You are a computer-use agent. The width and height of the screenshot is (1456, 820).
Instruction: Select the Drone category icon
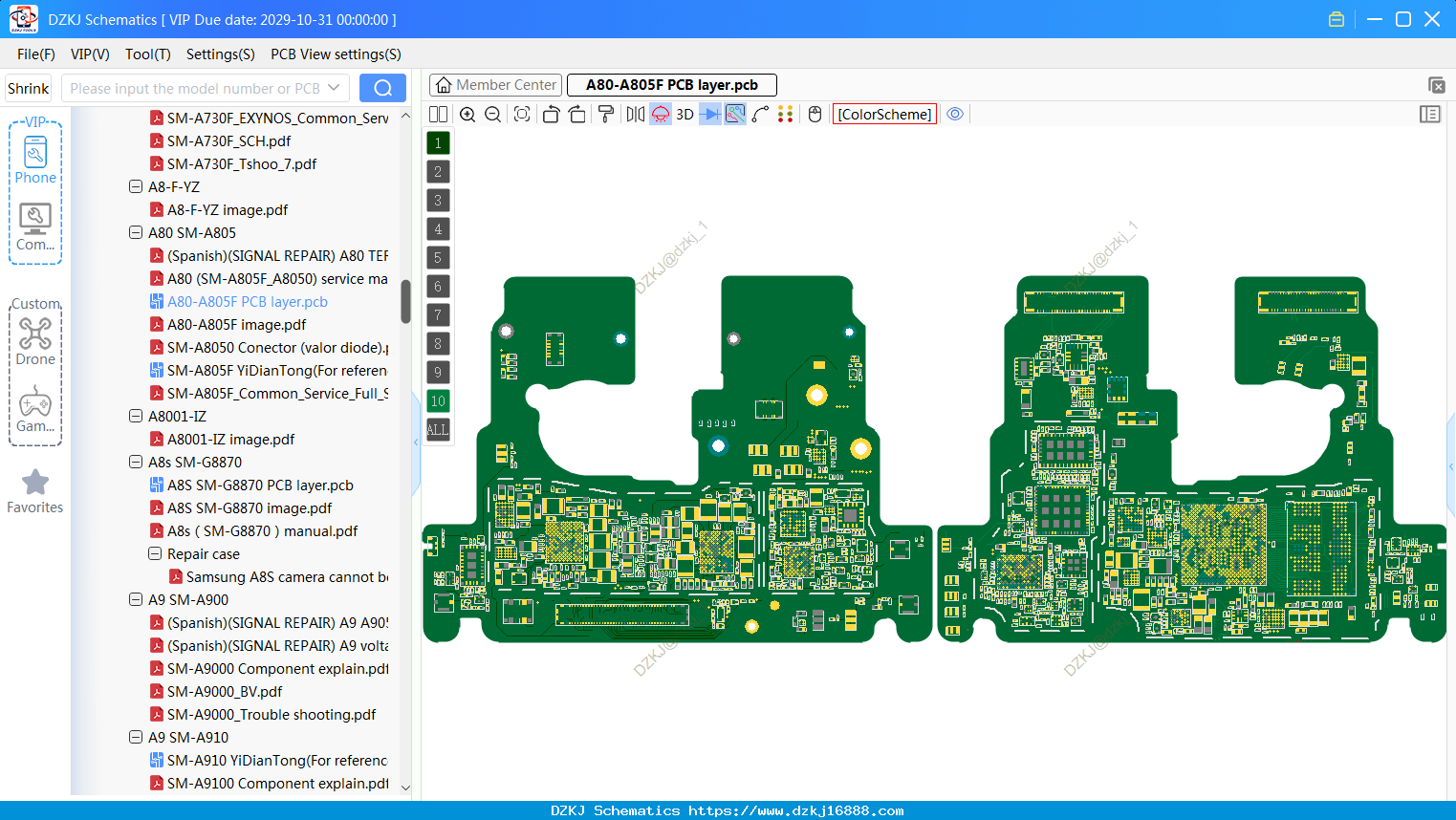point(35,341)
